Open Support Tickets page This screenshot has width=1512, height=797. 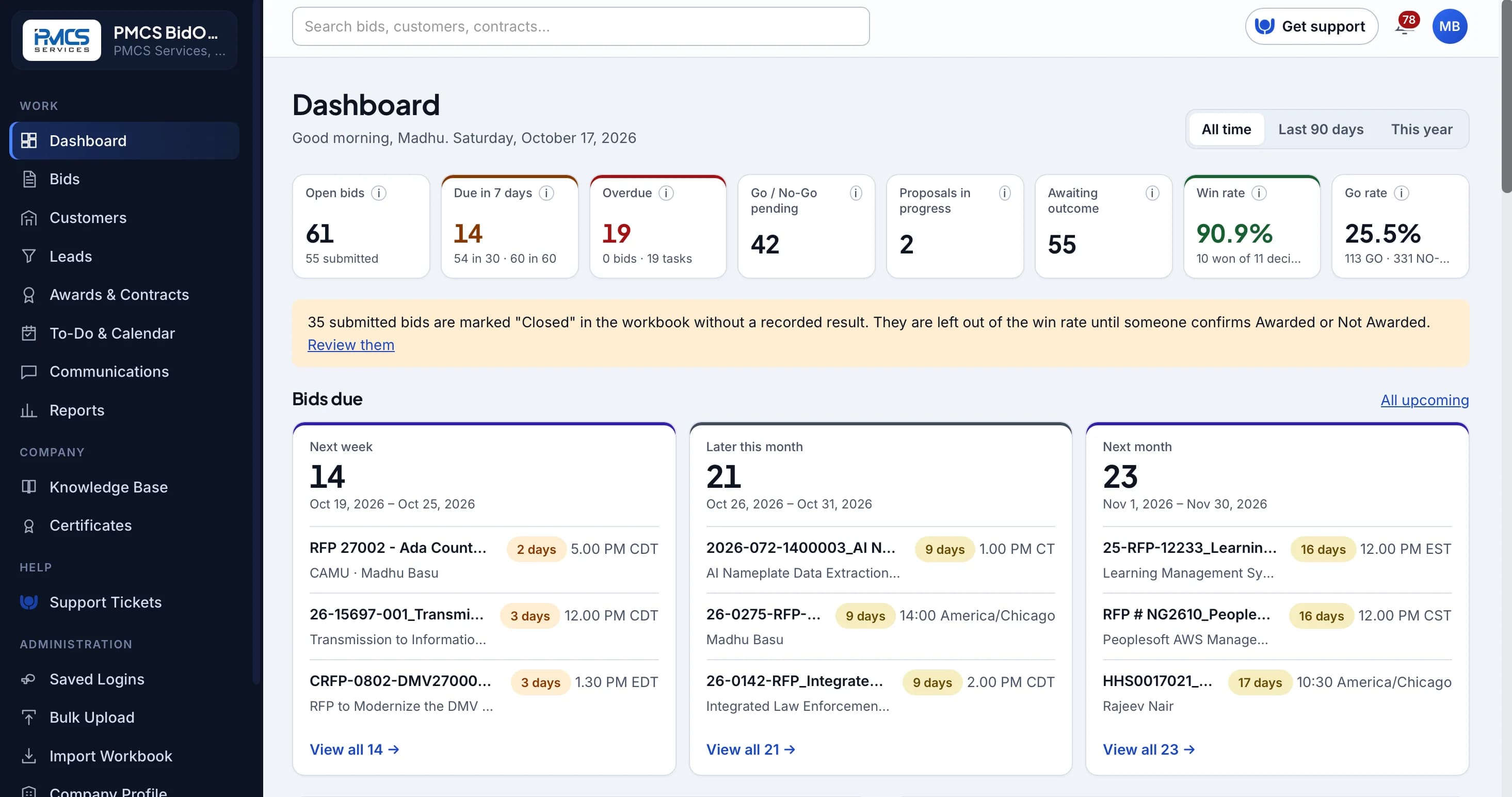(x=124, y=602)
